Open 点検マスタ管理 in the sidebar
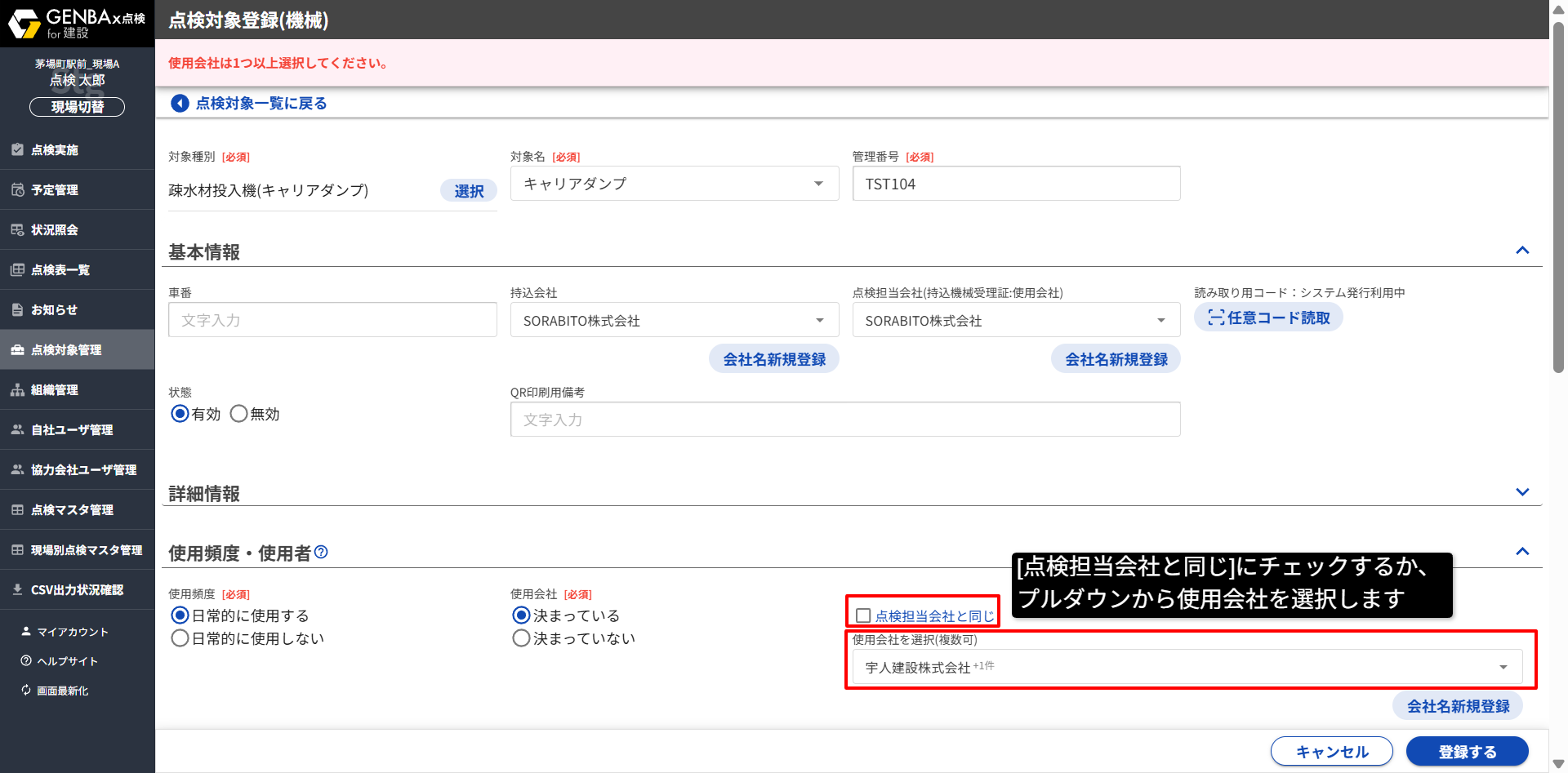 click(72, 510)
